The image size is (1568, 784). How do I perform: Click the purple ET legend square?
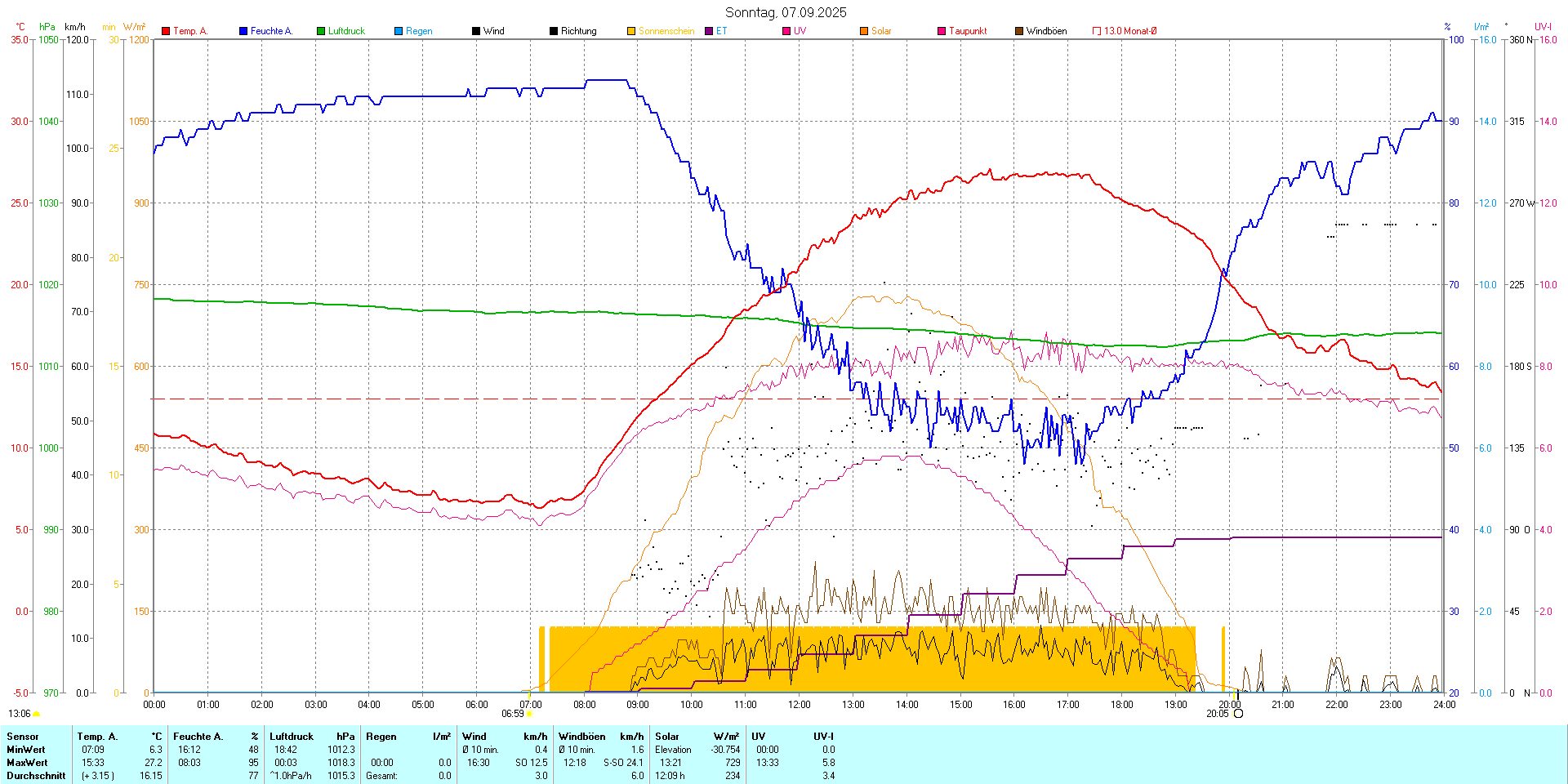pos(709,31)
